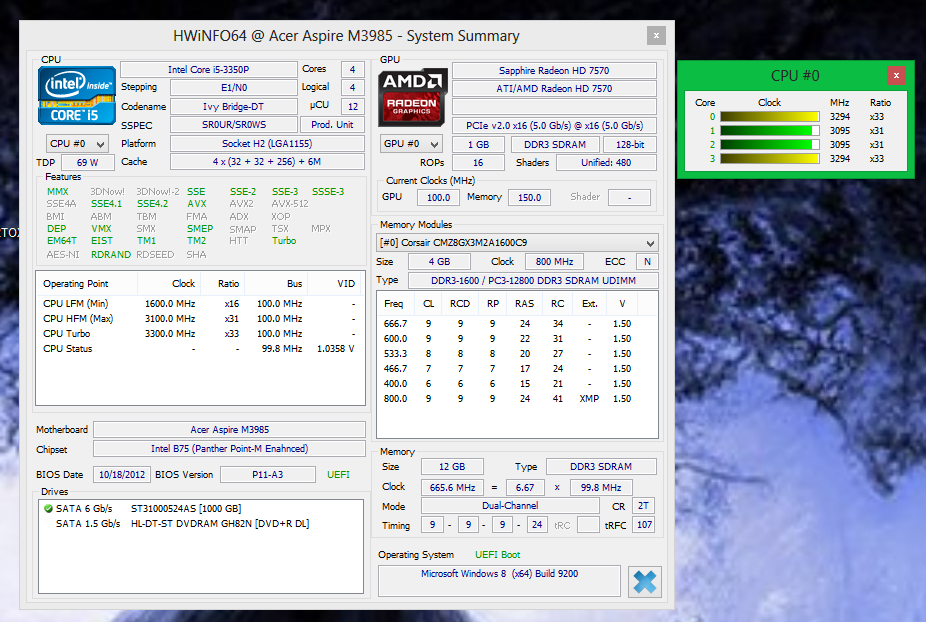Click the PCIe v2.0 x16 bus field
The width and height of the screenshot is (926, 622).
coord(554,125)
